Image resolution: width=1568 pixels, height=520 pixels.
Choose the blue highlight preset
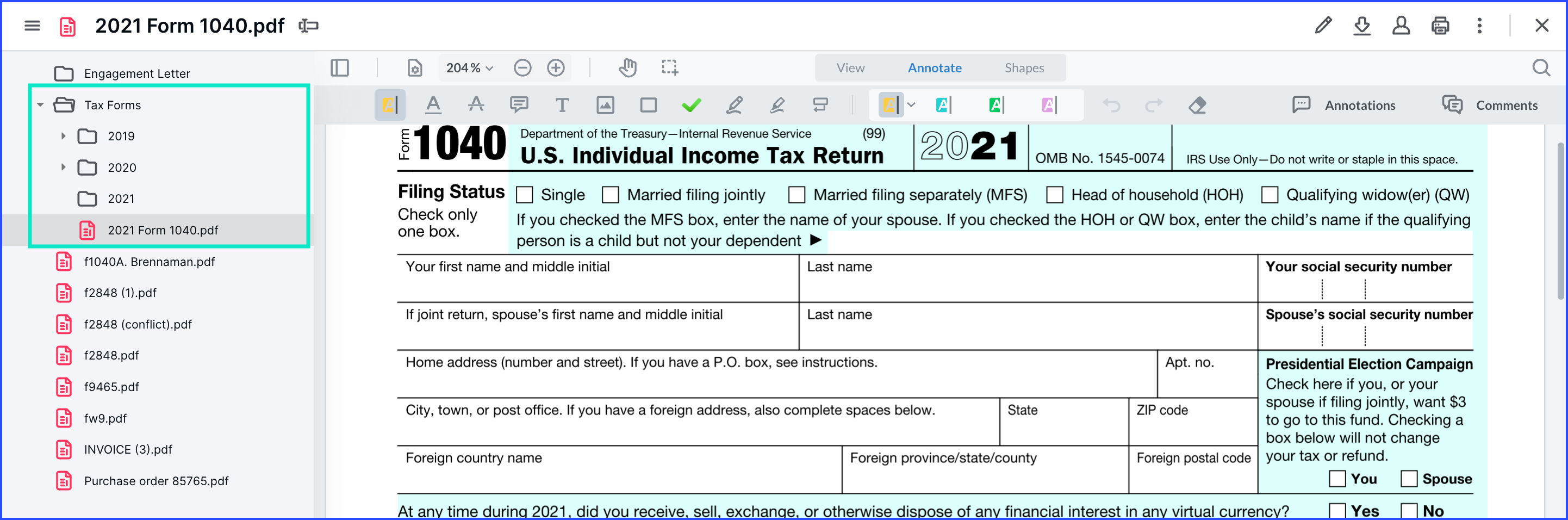coord(943,106)
